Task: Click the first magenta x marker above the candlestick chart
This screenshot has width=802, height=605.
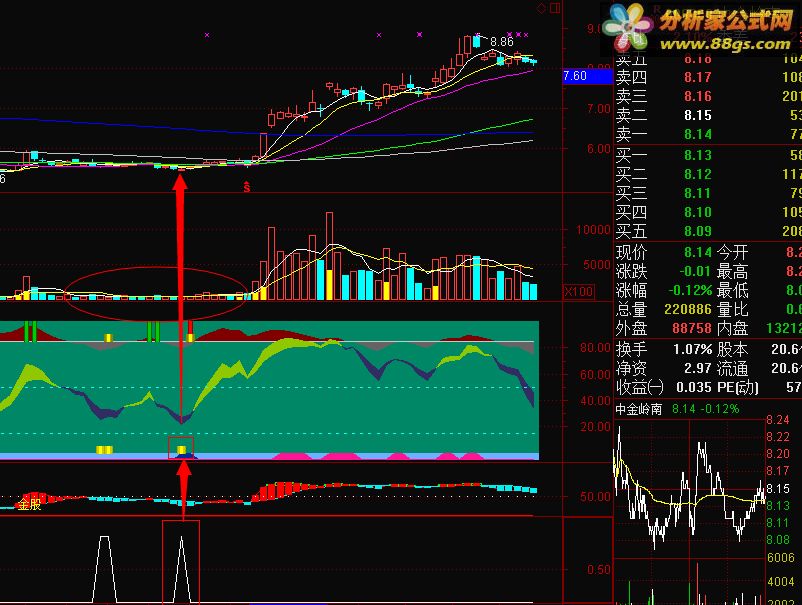Action: click(x=207, y=35)
